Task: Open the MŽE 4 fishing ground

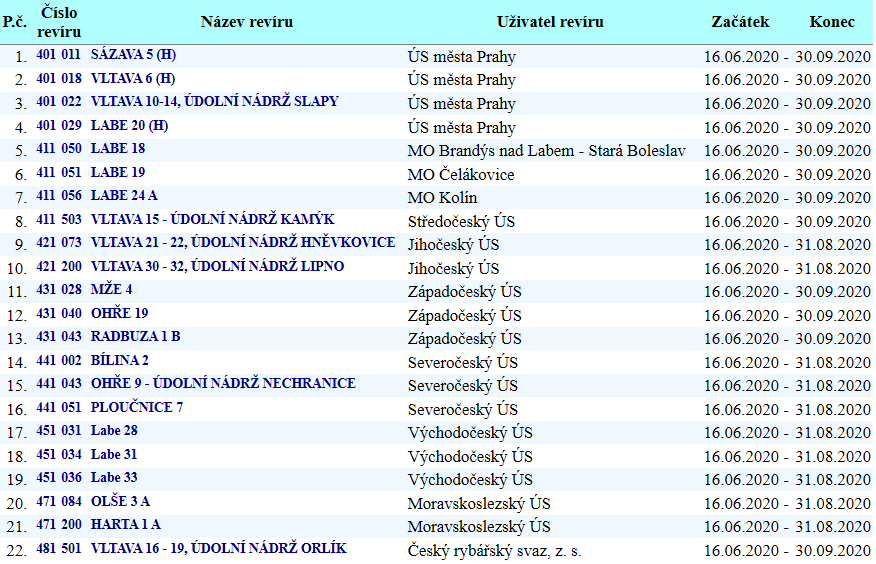Action: pyautogui.click(x=111, y=289)
